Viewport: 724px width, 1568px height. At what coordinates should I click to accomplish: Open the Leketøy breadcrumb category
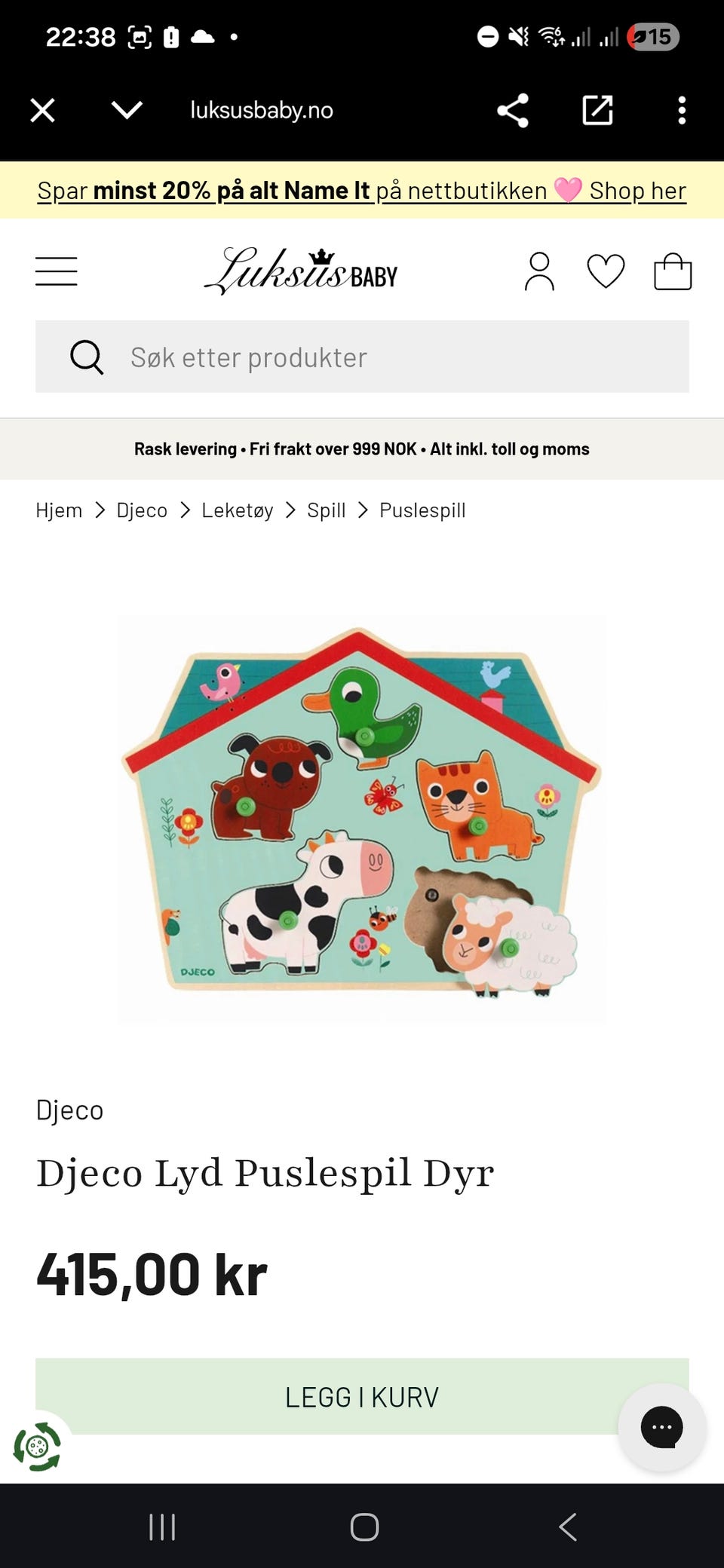pyautogui.click(x=237, y=510)
